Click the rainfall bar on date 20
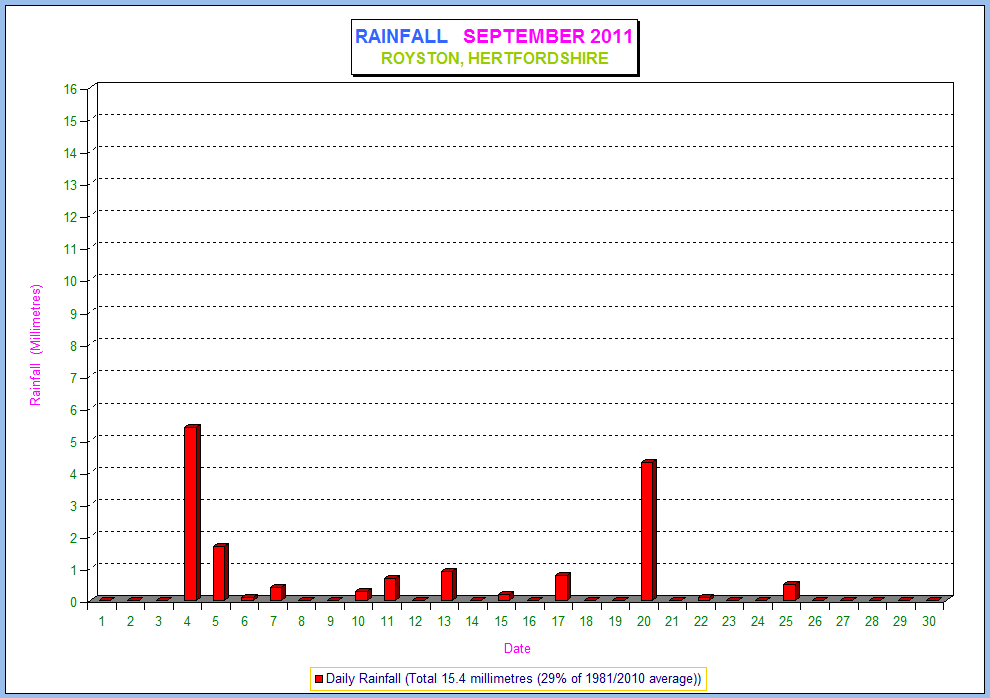Screen dimensions: 990x698 648,531
